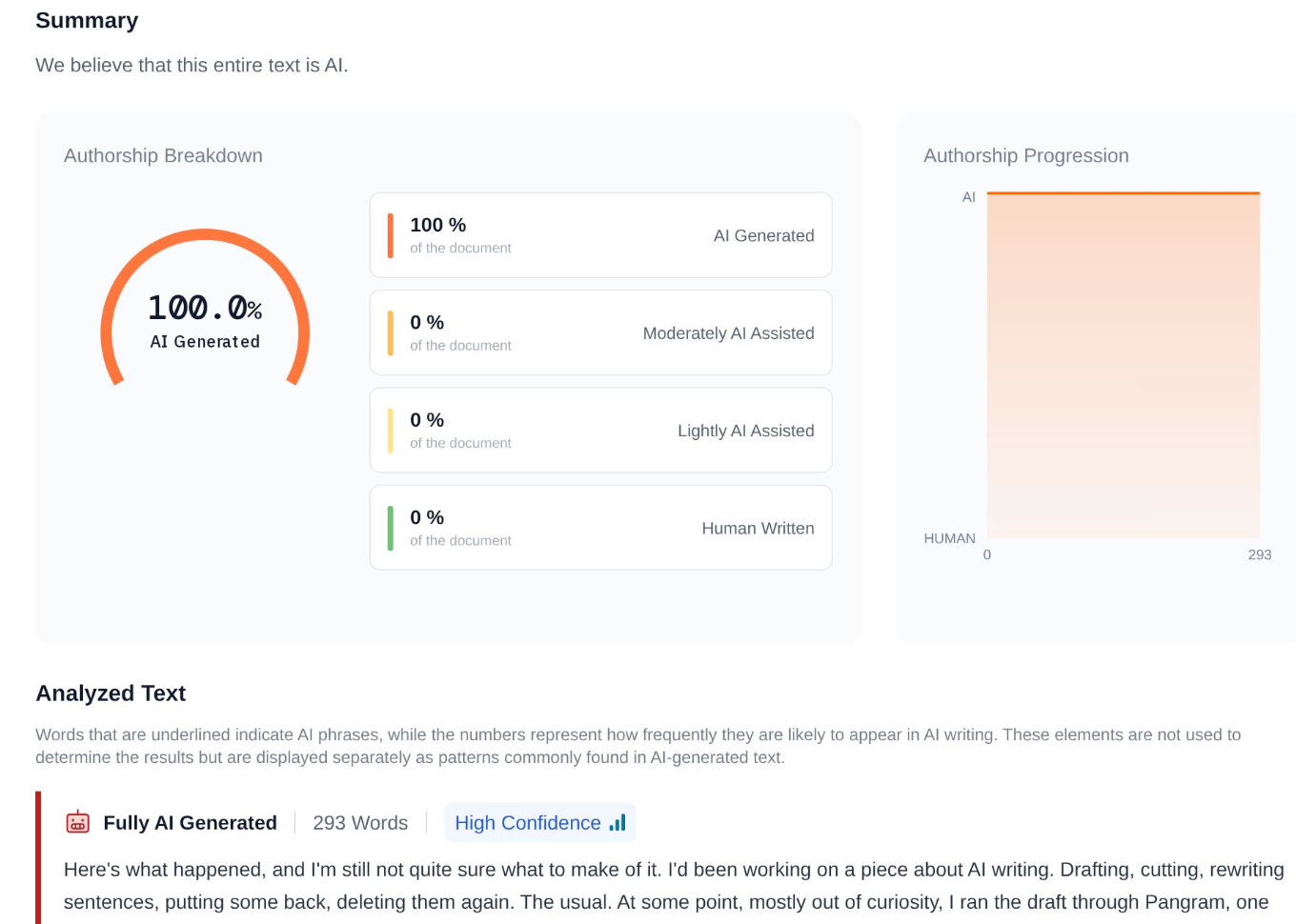
Task: Click the 100.0% AI Generated gauge
Action: point(205,310)
